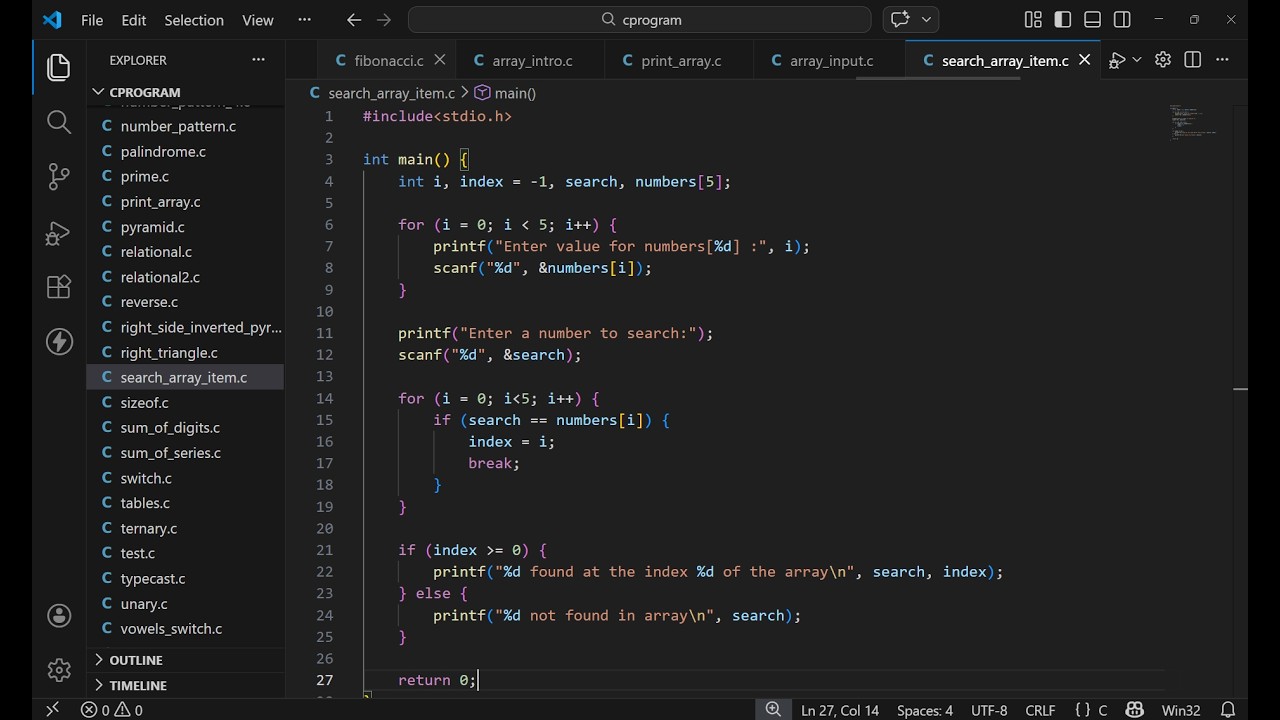The width and height of the screenshot is (1280, 720).
Task: Open the Copilot chat dropdown arrow
Action: (x=926, y=20)
